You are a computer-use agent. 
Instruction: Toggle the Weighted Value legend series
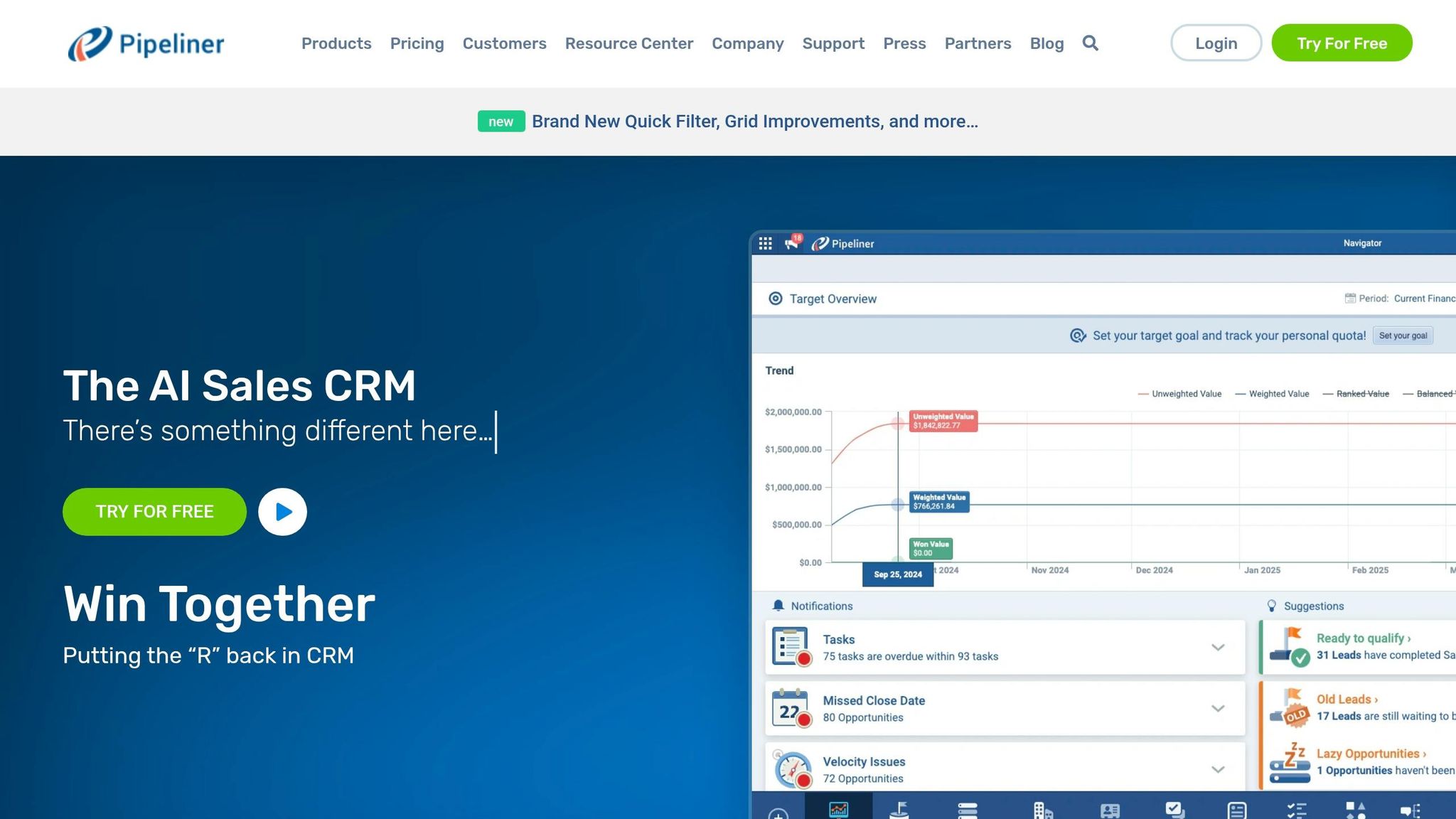click(x=1272, y=394)
